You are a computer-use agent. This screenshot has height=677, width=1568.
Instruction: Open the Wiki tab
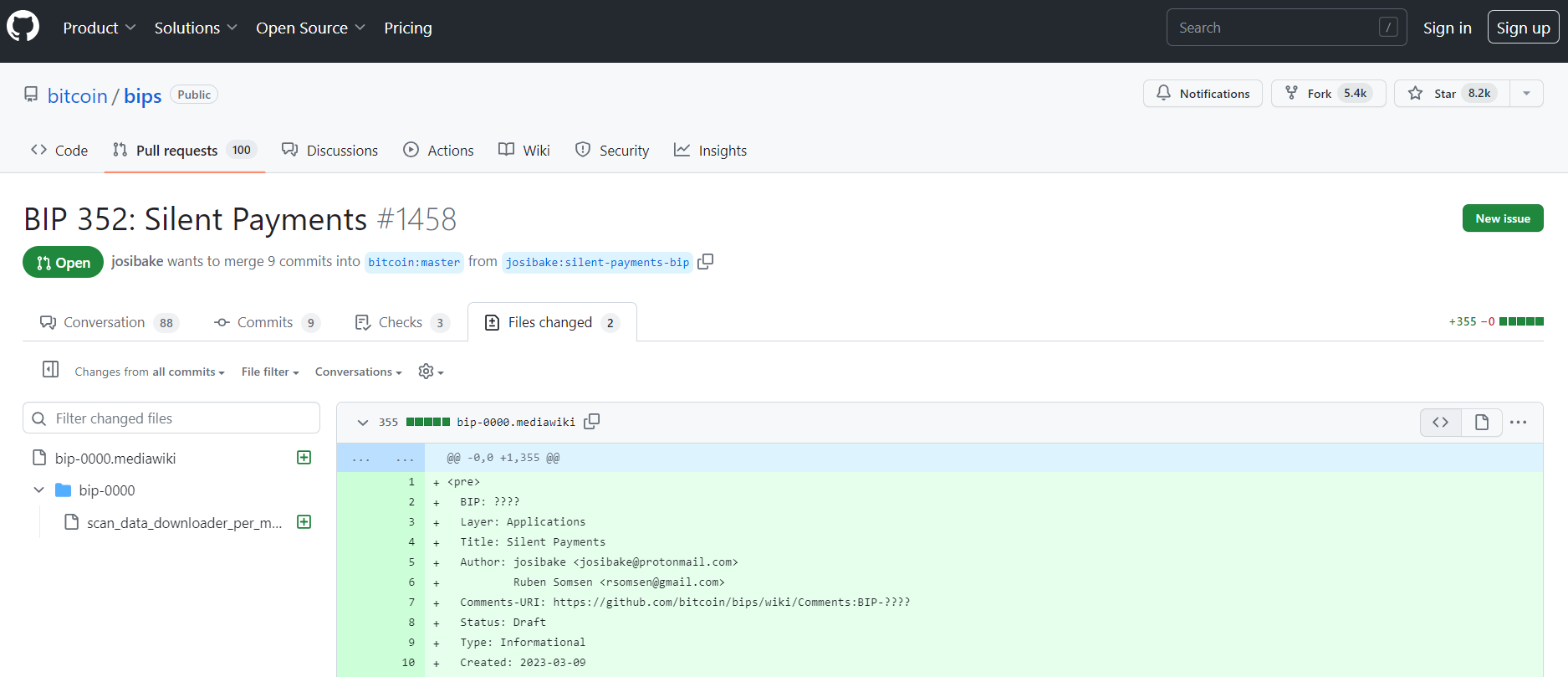[x=524, y=151]
